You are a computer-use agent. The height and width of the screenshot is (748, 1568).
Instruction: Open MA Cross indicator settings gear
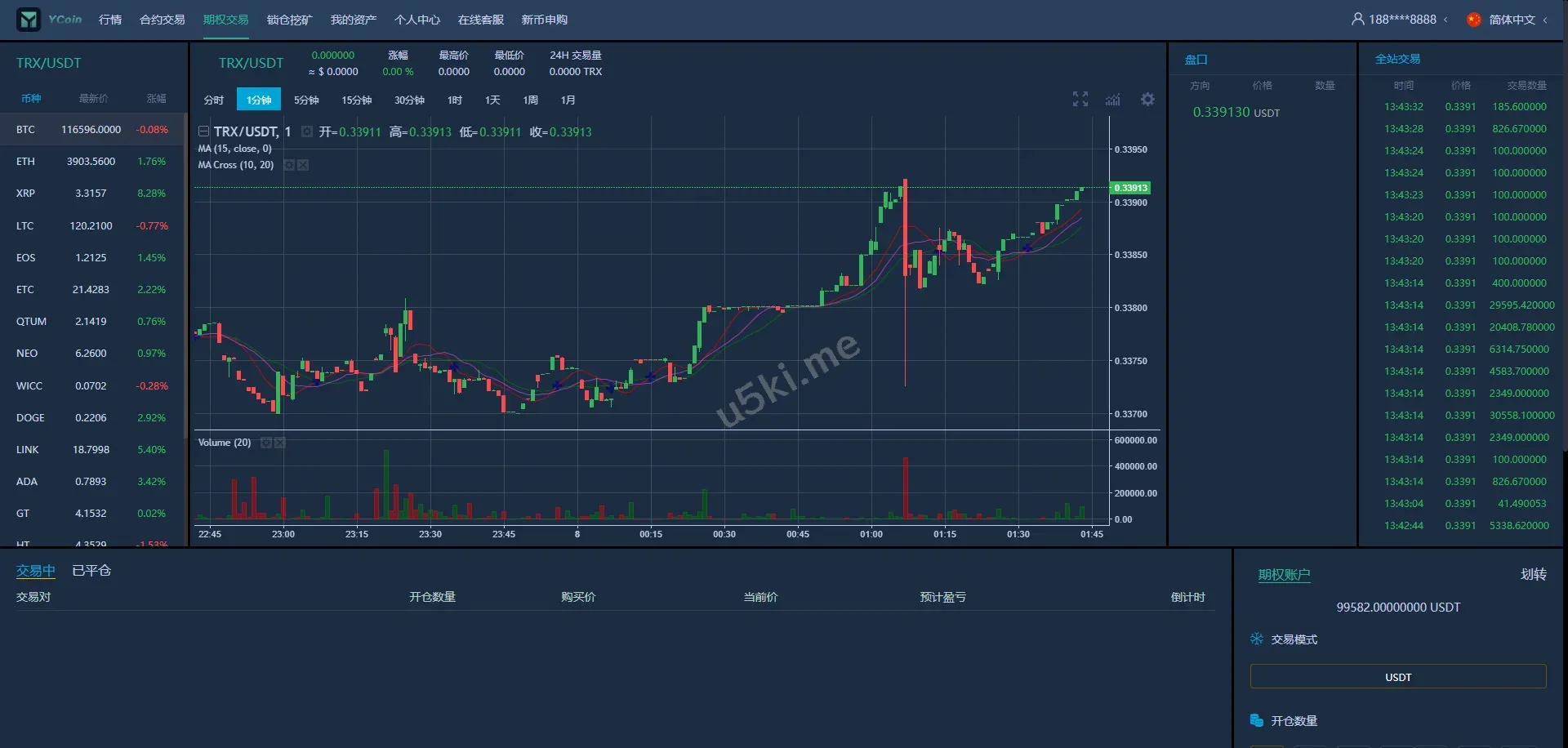click(x=289, y=165)
